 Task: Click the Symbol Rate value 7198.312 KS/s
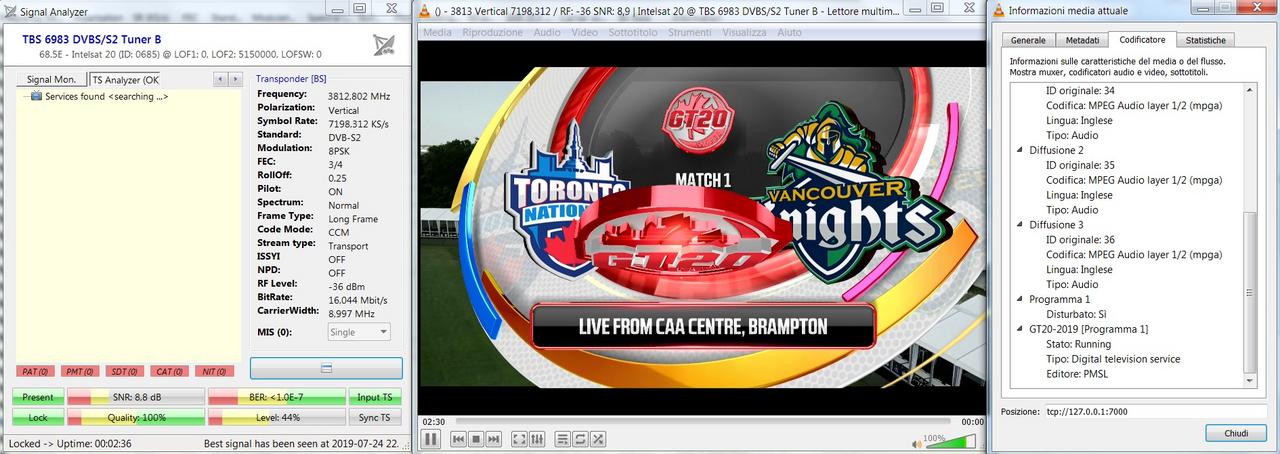(358, 124)
